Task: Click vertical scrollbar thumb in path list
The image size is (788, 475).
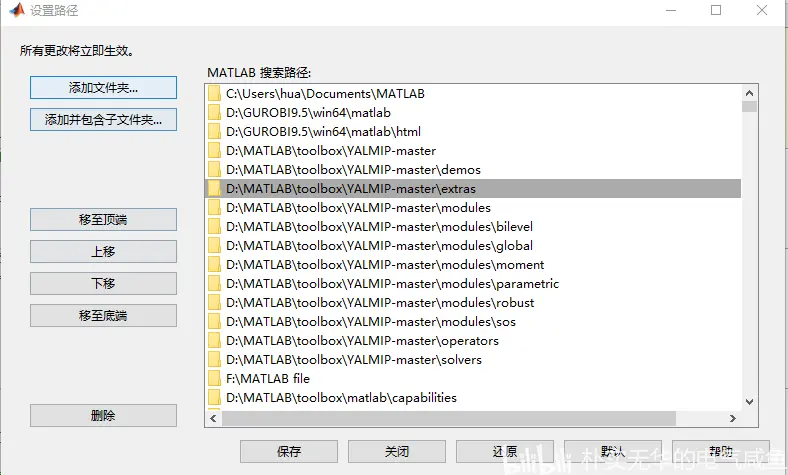Action: [x=749, y=107]
